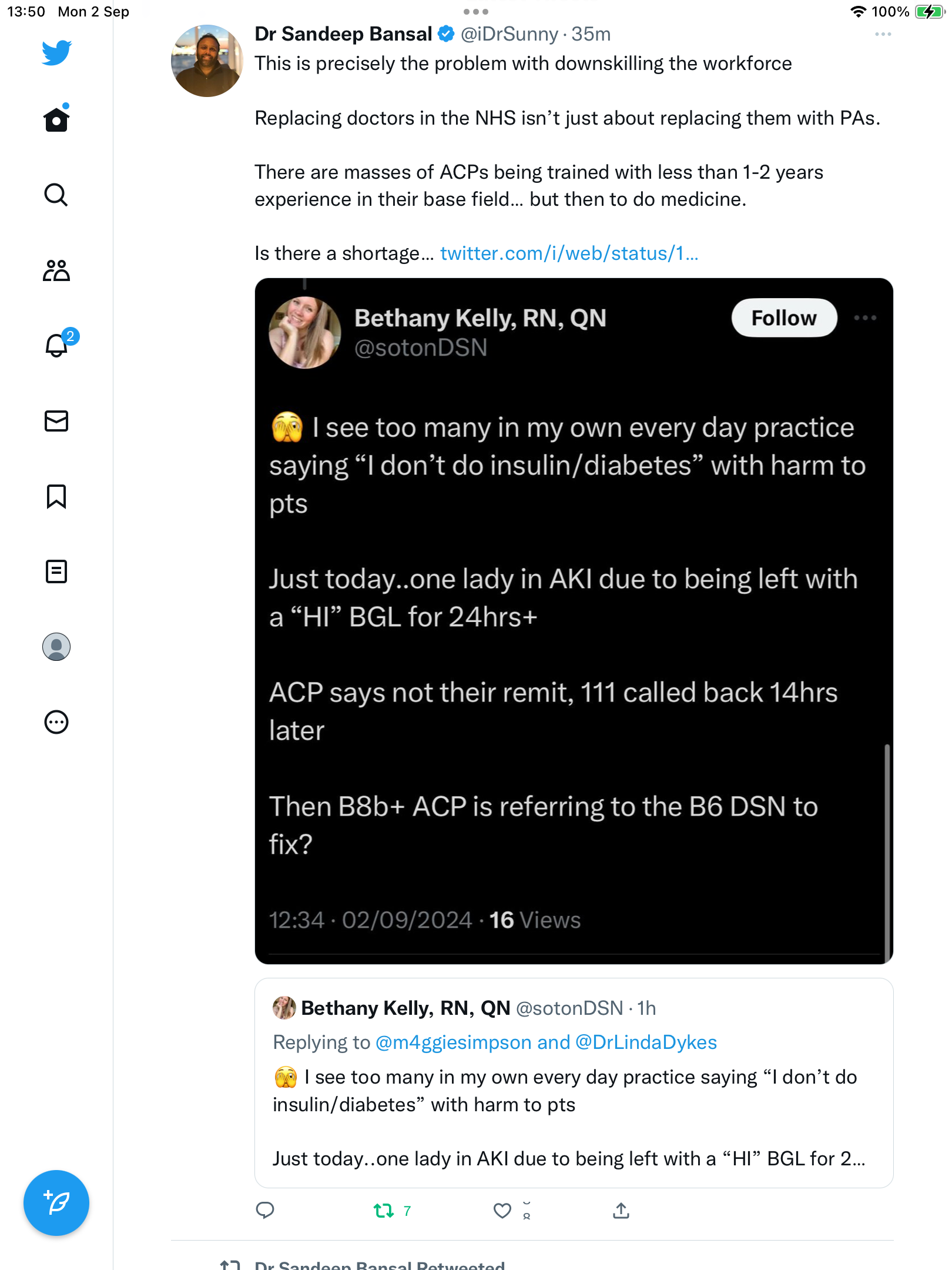Open the Search magnifier icon
The height and width of the screenshot is (1270, 952).
pos(56,195)
